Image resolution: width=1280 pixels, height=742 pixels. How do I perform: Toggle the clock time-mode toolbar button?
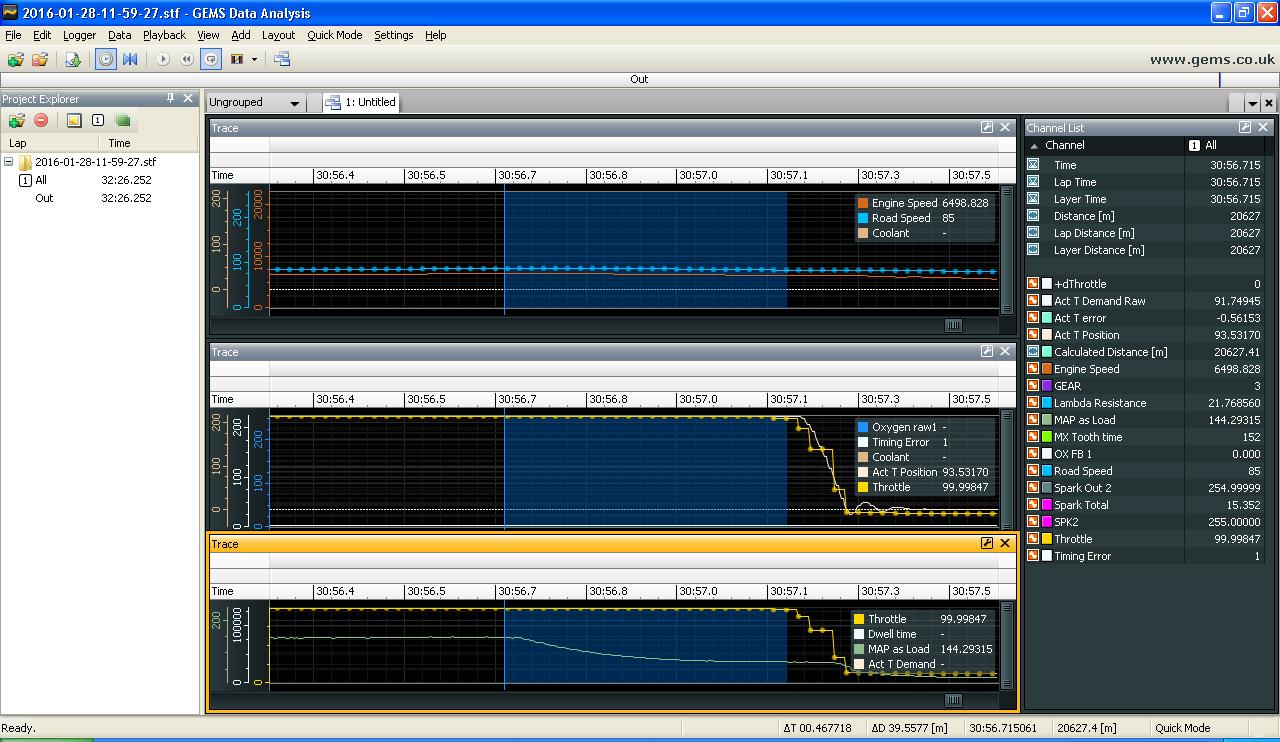(x=106, y=60)
